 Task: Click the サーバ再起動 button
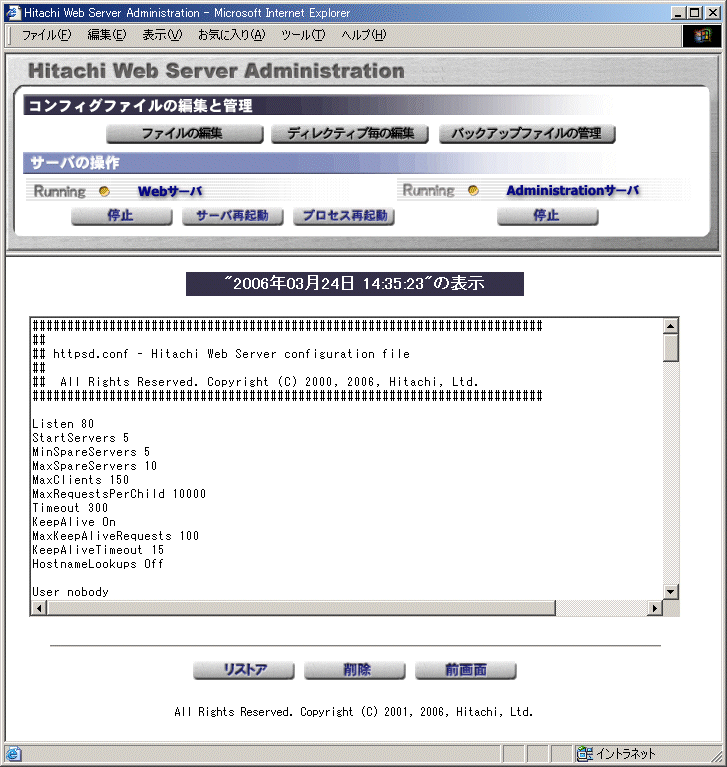233,216
